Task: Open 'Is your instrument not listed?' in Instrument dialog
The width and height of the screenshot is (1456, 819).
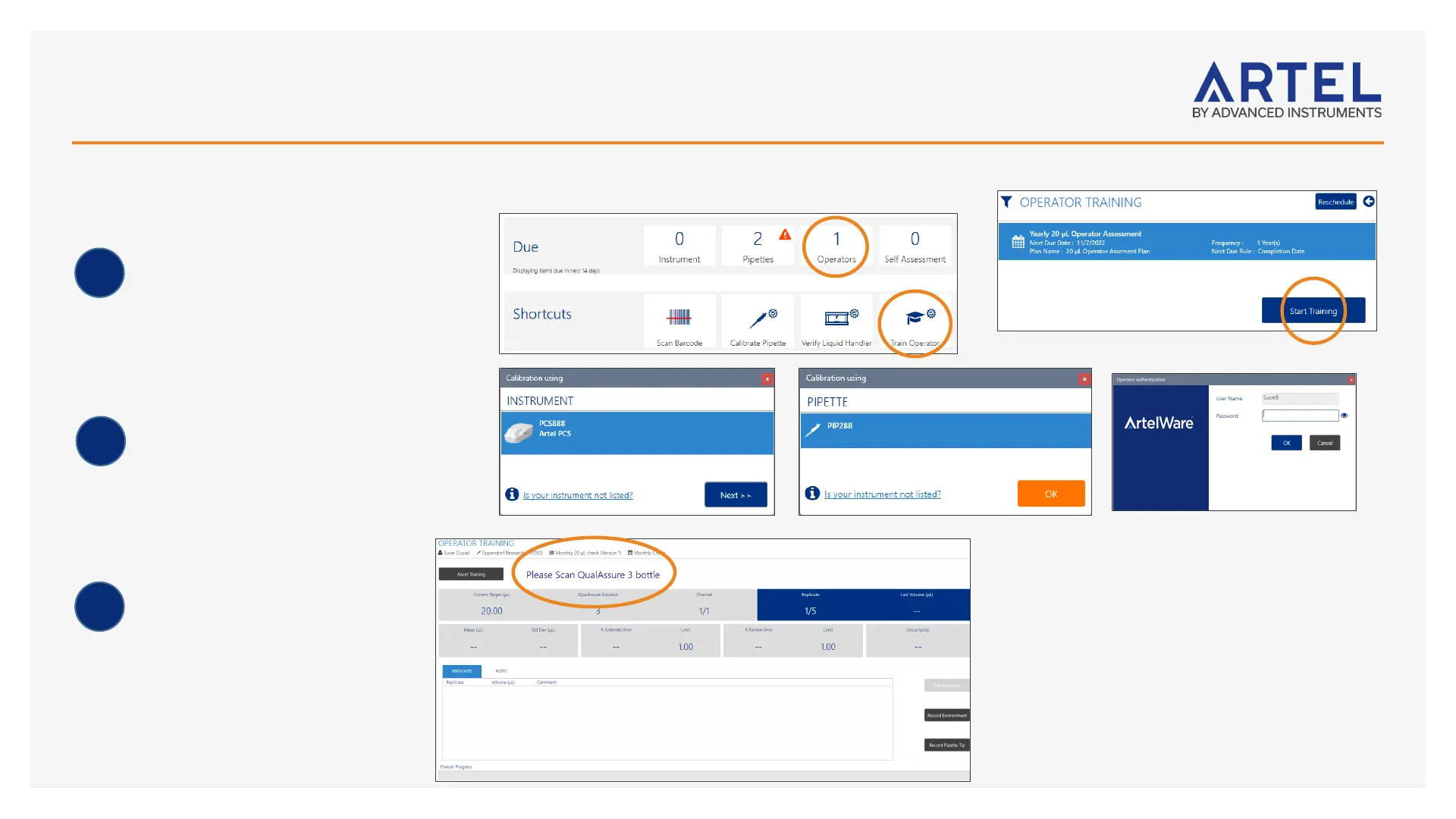Action: pyautogui.click(x=578, y=495)
